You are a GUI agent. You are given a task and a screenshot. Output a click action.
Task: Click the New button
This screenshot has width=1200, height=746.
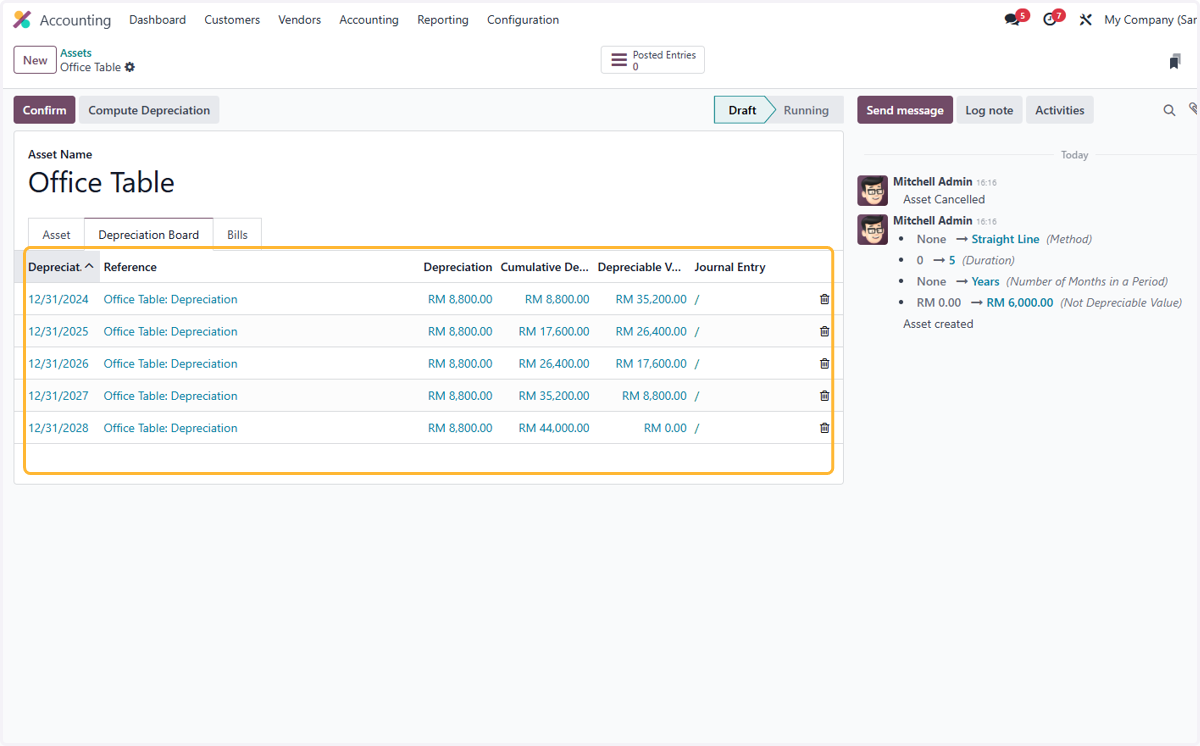[35, 60]
